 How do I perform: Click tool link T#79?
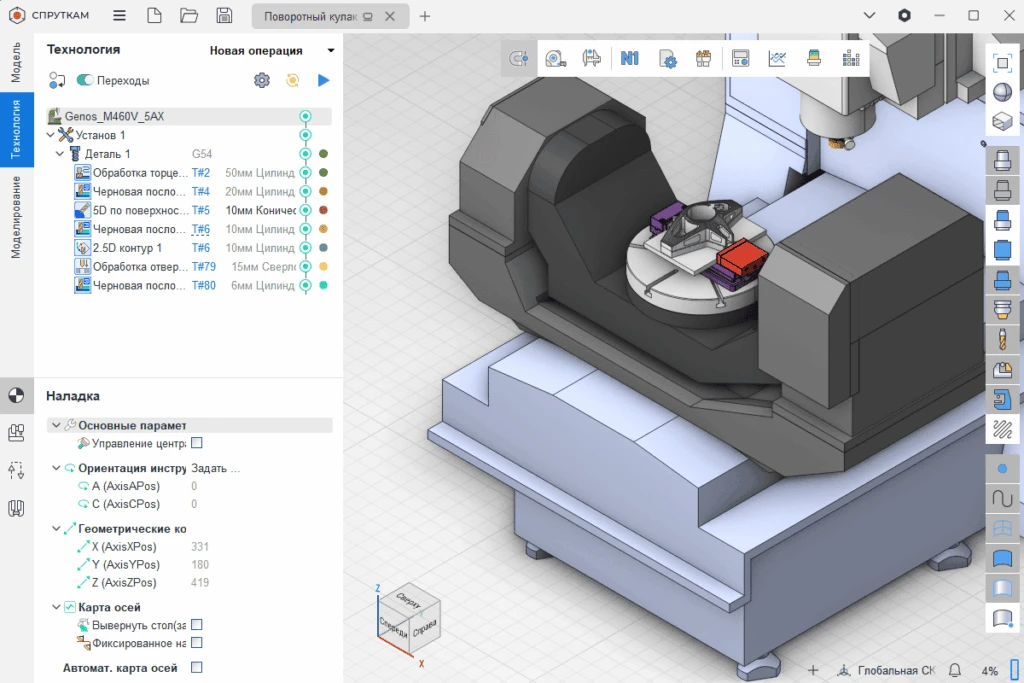pos(203,267)
